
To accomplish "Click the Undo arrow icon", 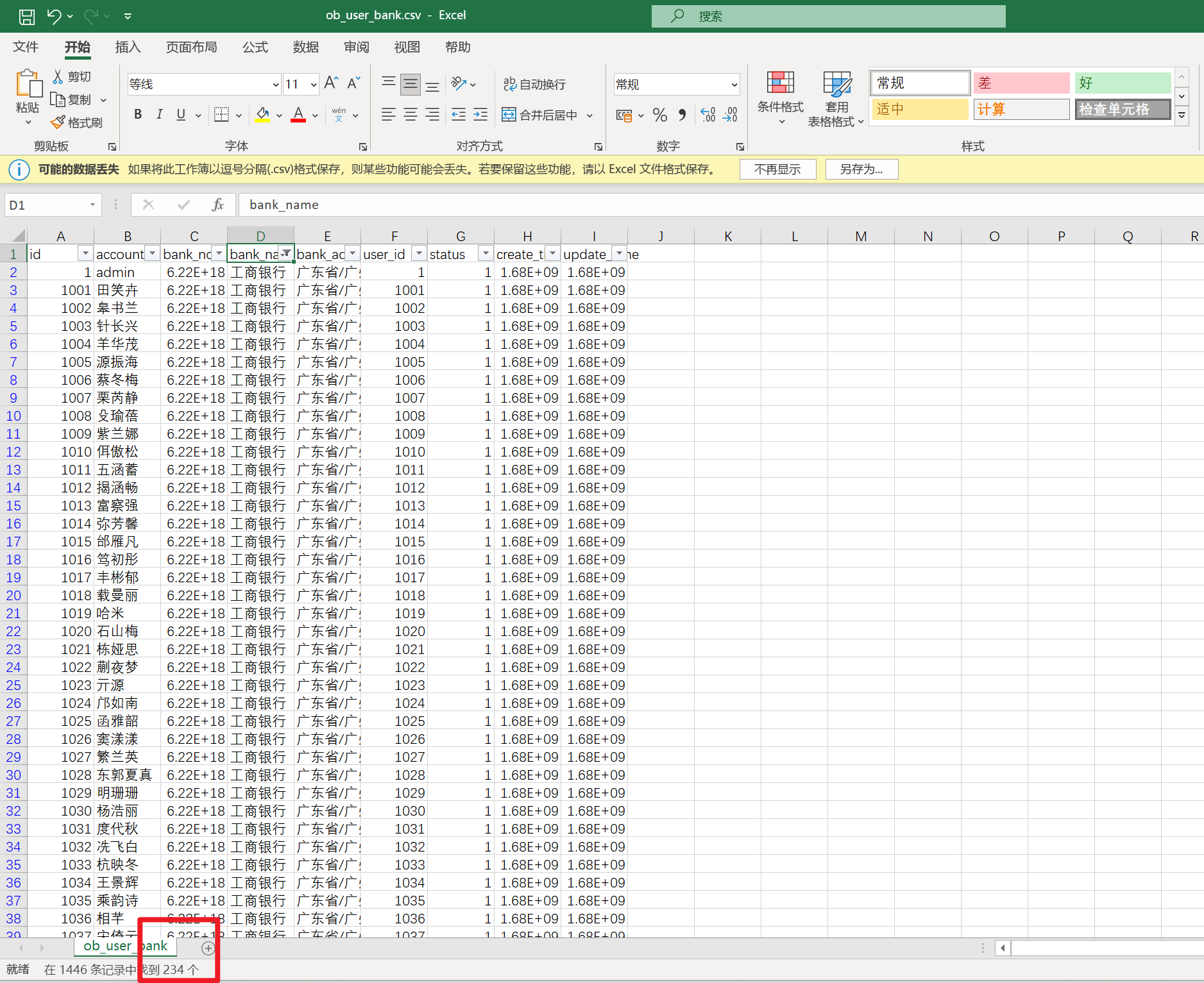I will tap(55, 16).
